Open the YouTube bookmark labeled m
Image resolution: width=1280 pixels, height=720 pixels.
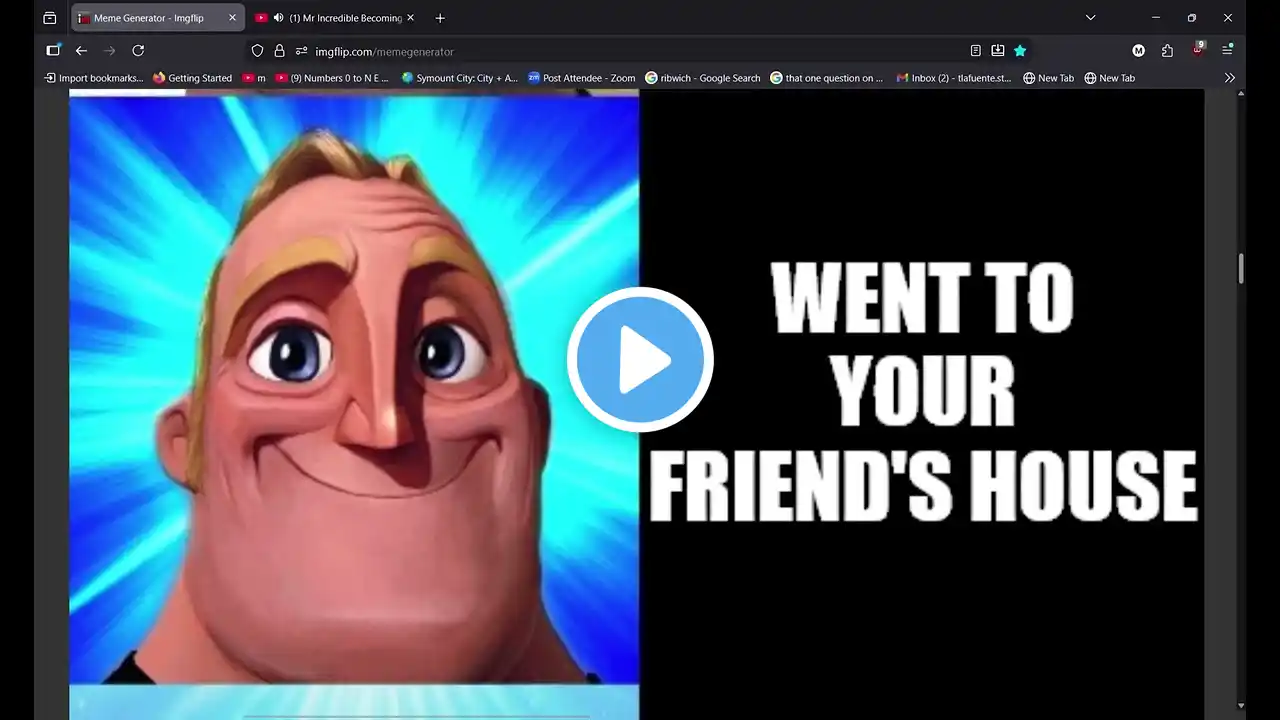254,78
